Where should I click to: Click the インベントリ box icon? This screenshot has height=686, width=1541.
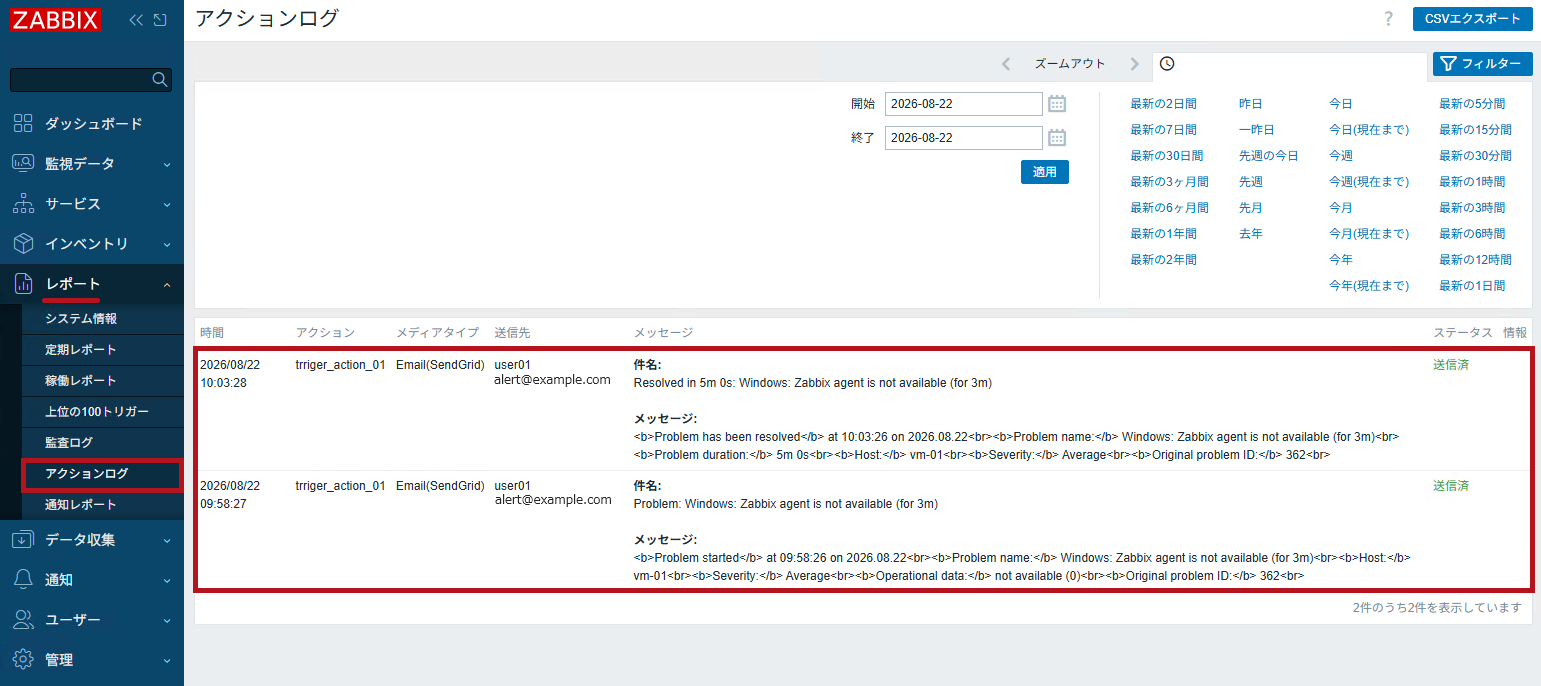click(x=23, y=243)
